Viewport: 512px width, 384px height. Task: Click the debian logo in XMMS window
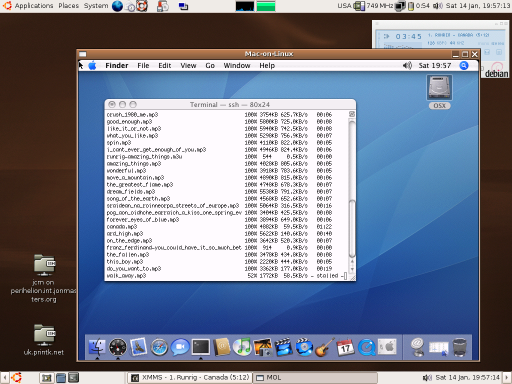click(x=496, y=70)
